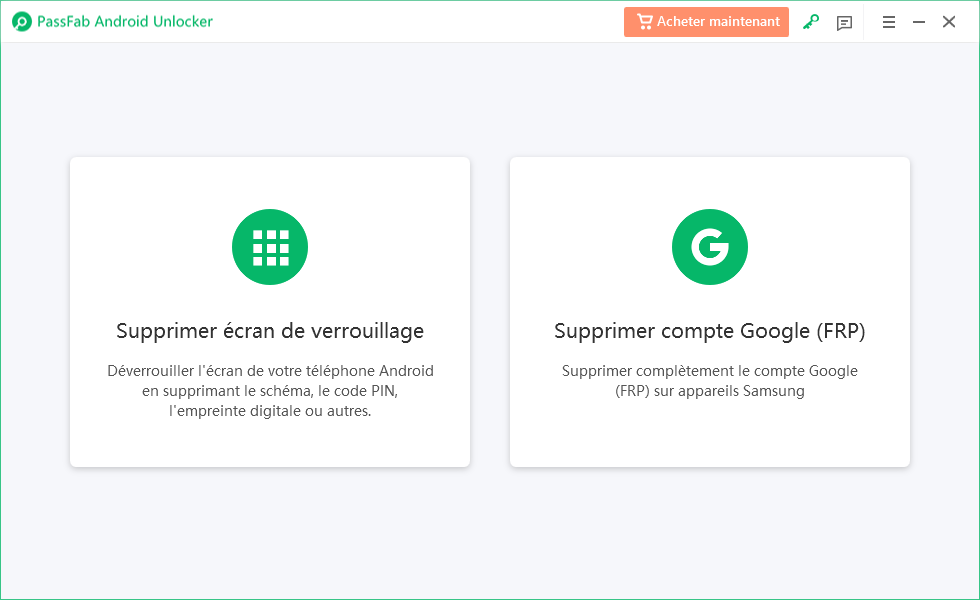Screen dimensions: 980x600
Task: Click the PassFab Android Unlocker title
Action: click(125, 21)
